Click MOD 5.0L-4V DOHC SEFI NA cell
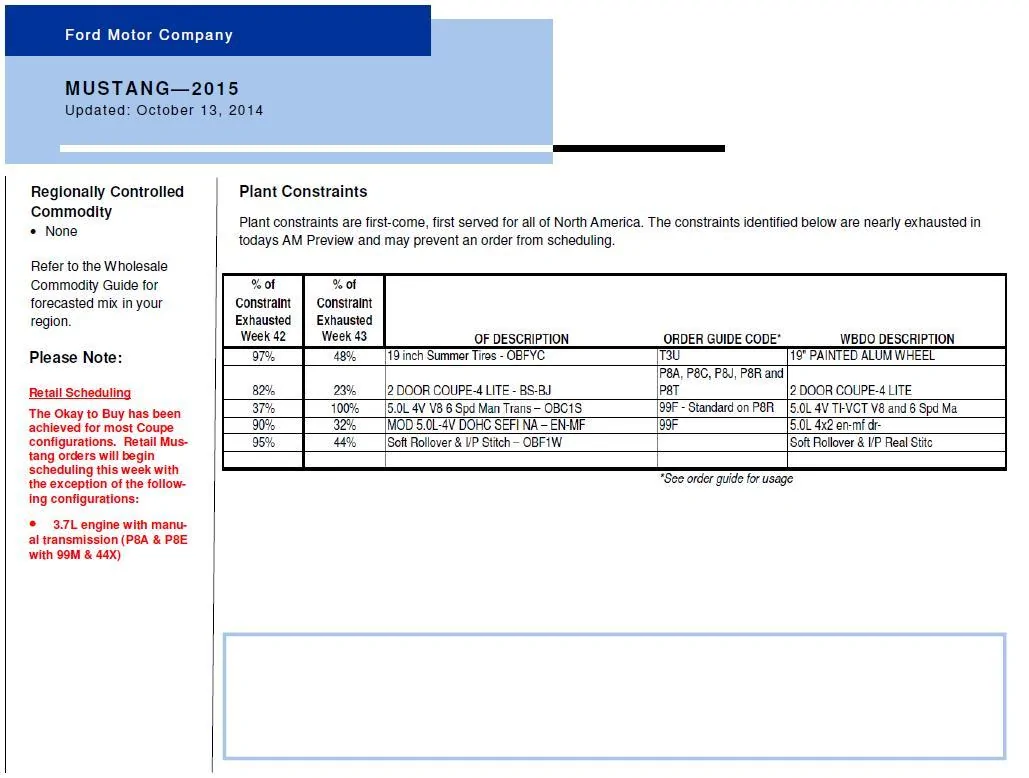The height and width of the screenshot is (778, 1029). [521, 425]
